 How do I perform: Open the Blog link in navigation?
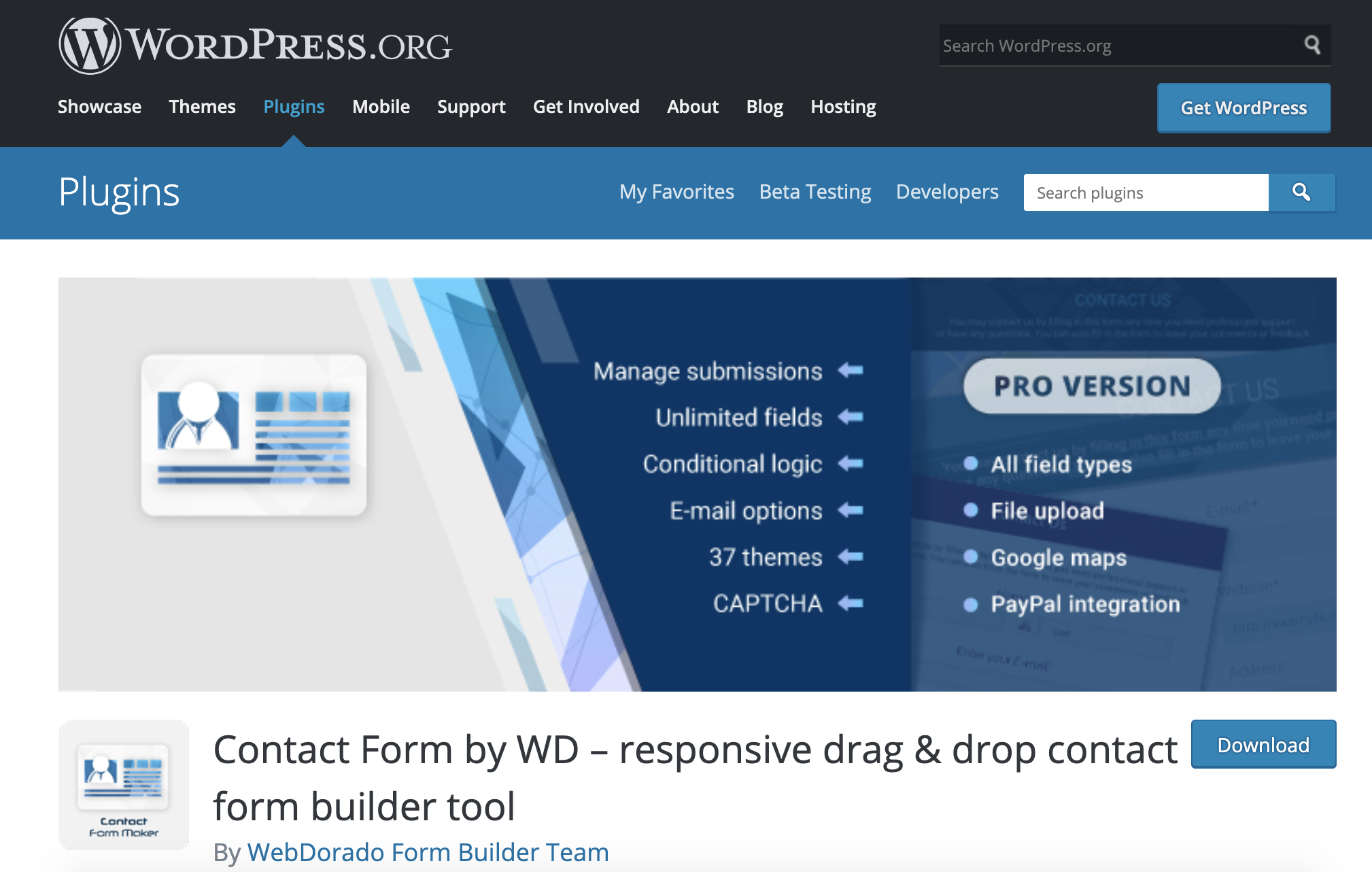[x=764, y=107]
